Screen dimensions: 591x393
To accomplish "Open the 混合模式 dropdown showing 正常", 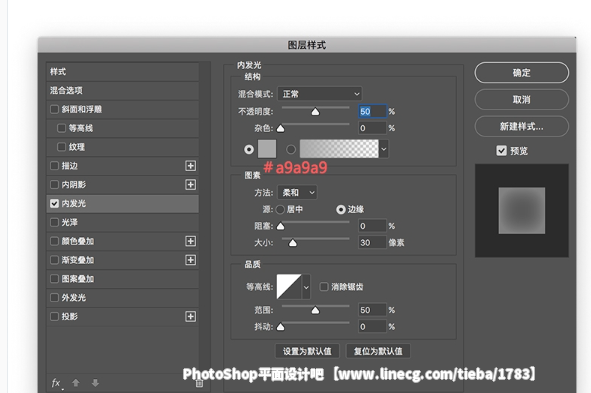I will click(320, 94).
